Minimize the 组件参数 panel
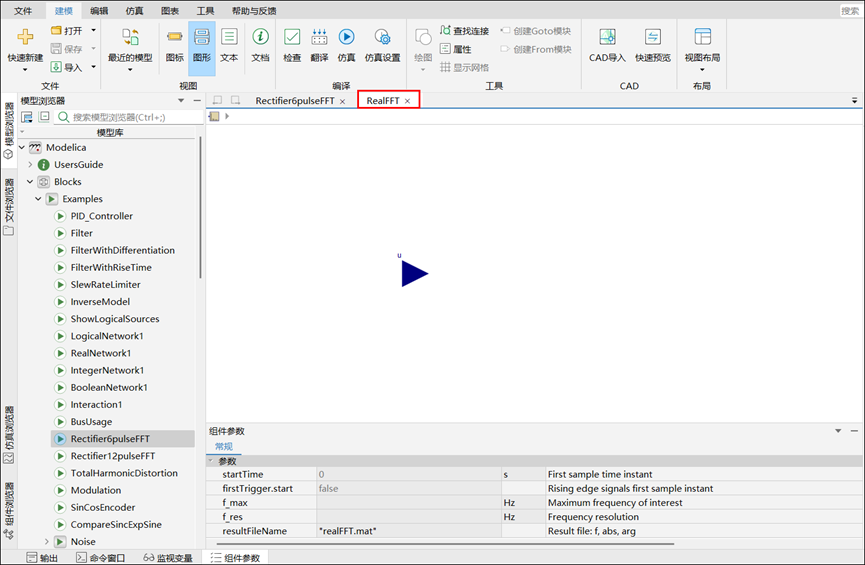 [x=854, y=431]
